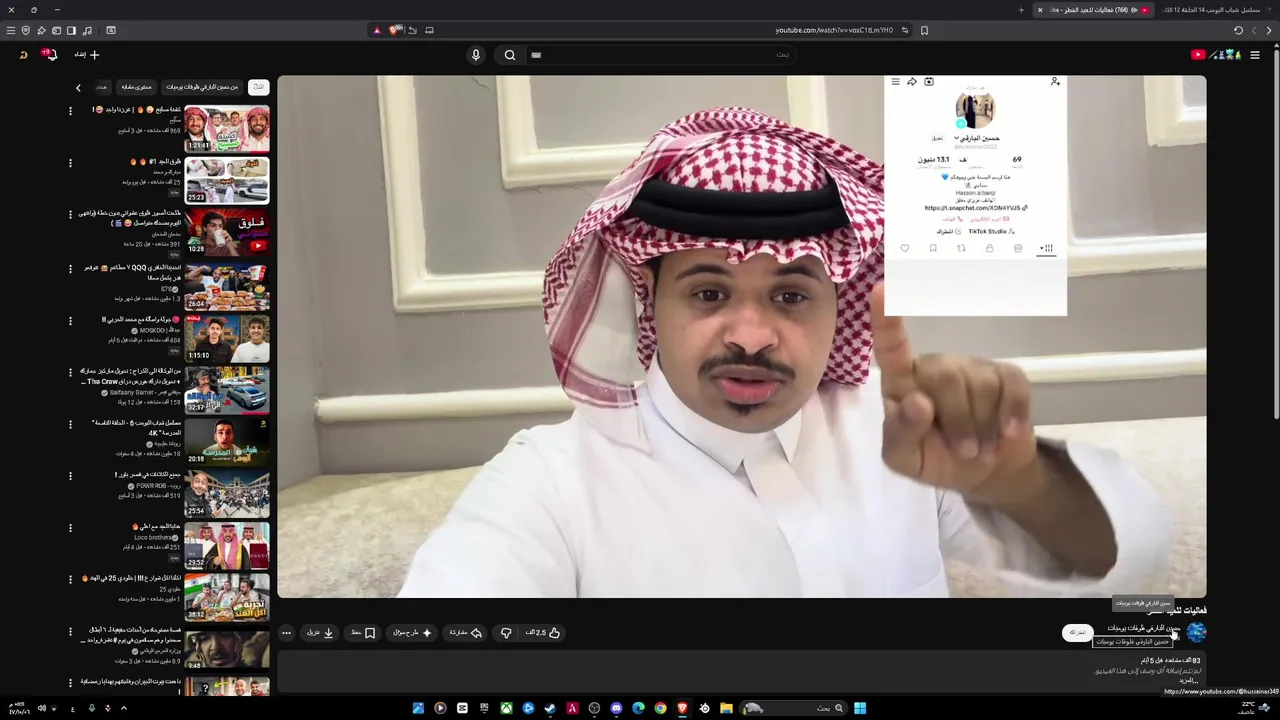Viewport: 1280px width, 720px height.
Task: Open the Create (plus) button
Action: 88,55
